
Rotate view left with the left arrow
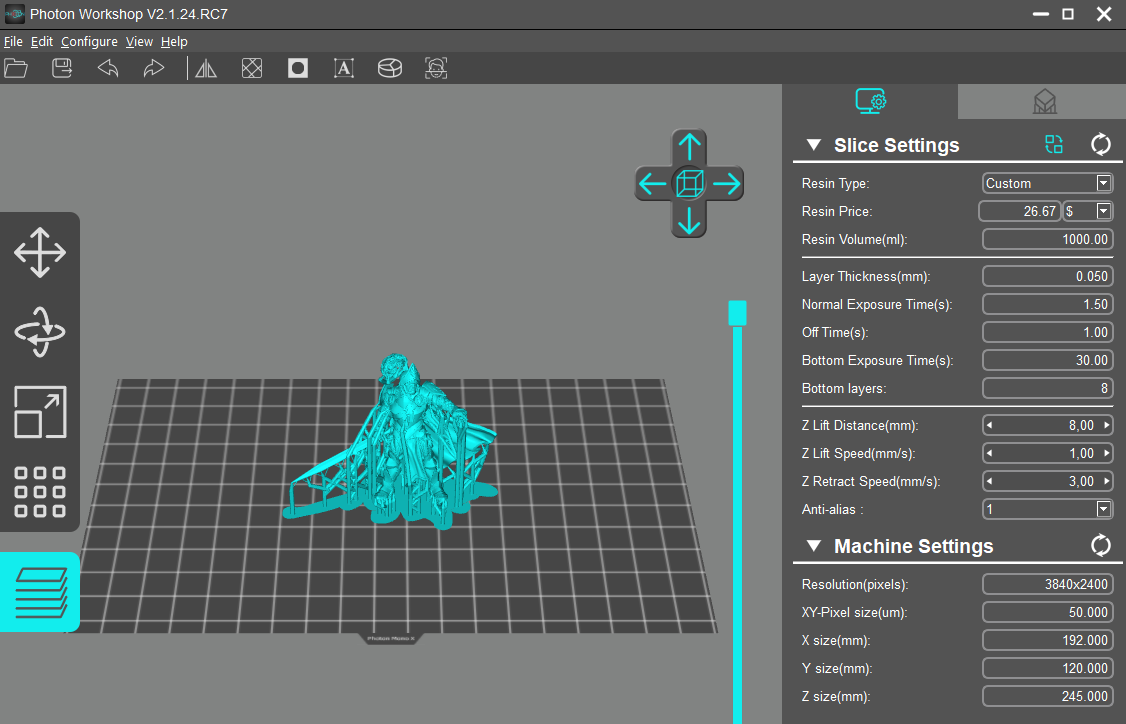(x=652, y=184)
